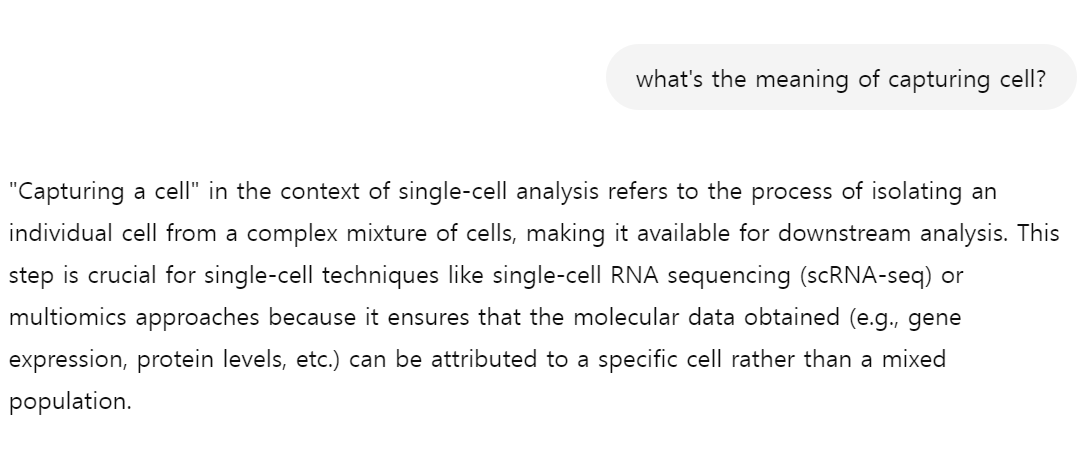Click the user message bubble asking about capturing cell
This screenshot has width=1087, height=451.
coord(841,78)
